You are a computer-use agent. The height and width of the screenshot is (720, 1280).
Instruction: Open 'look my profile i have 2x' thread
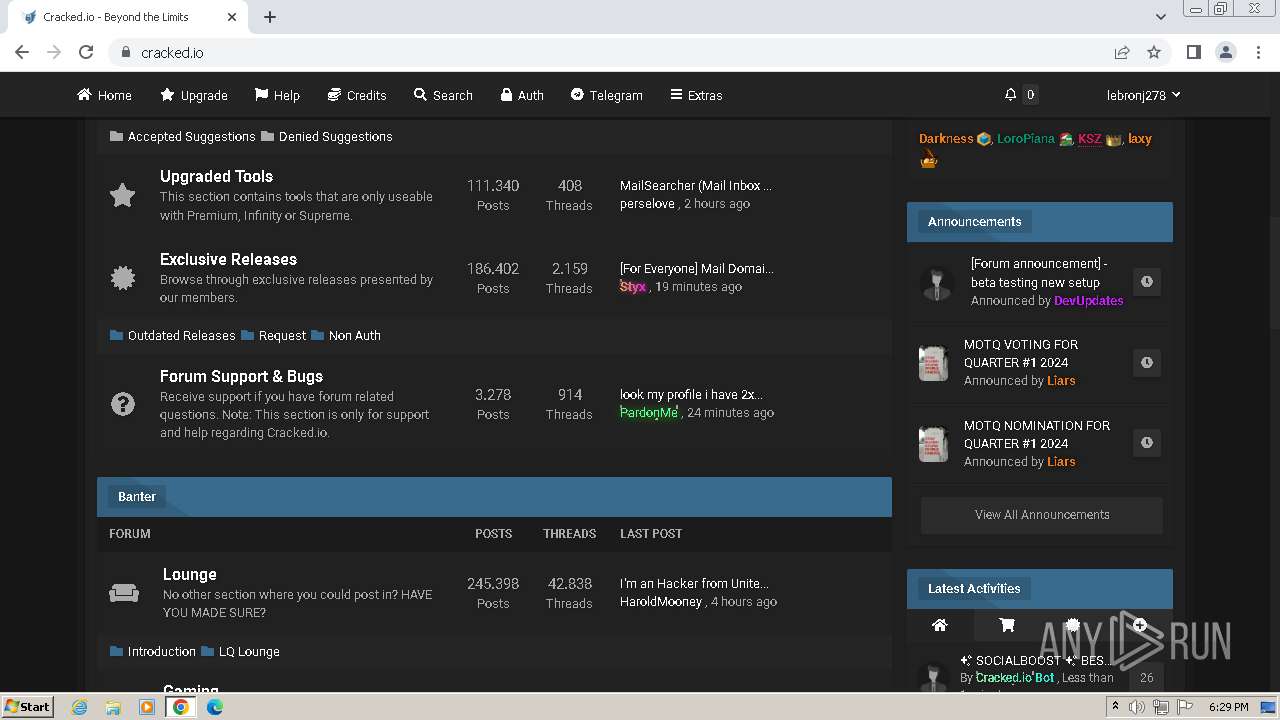tap(691, 394)
